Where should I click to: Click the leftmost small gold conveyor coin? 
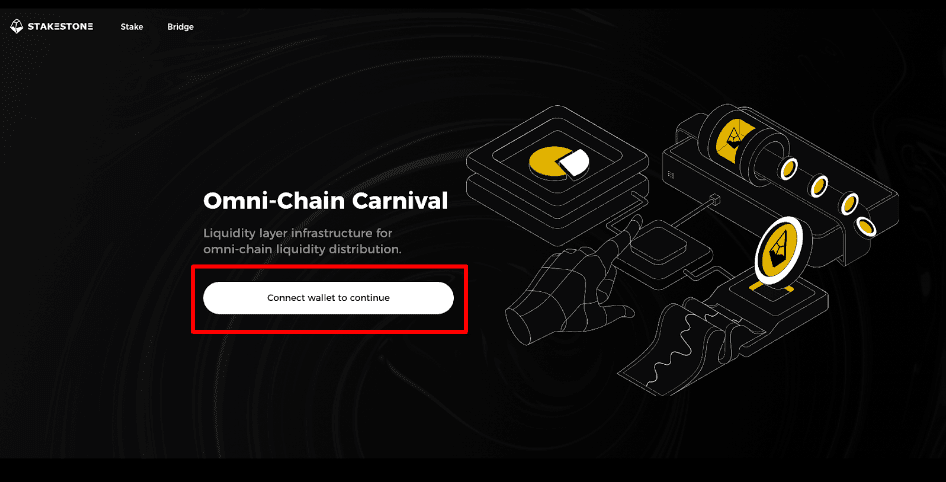tap(786, 169)
